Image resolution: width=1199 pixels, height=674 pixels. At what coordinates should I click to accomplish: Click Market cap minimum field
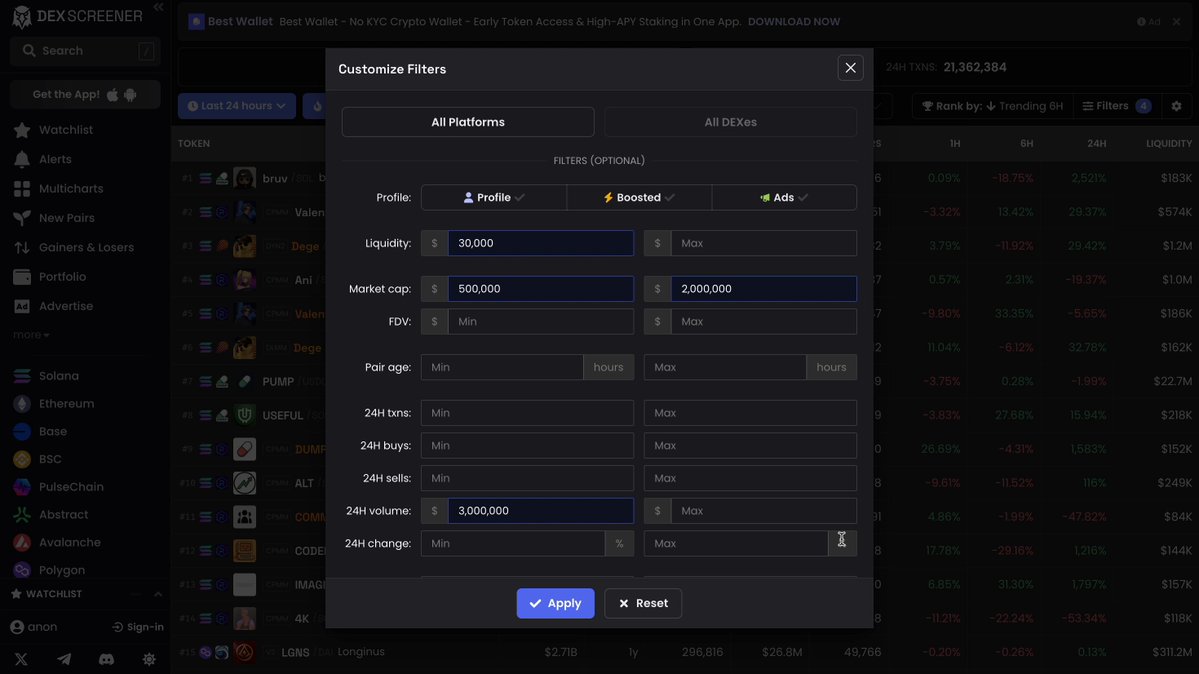coord(541,289)
